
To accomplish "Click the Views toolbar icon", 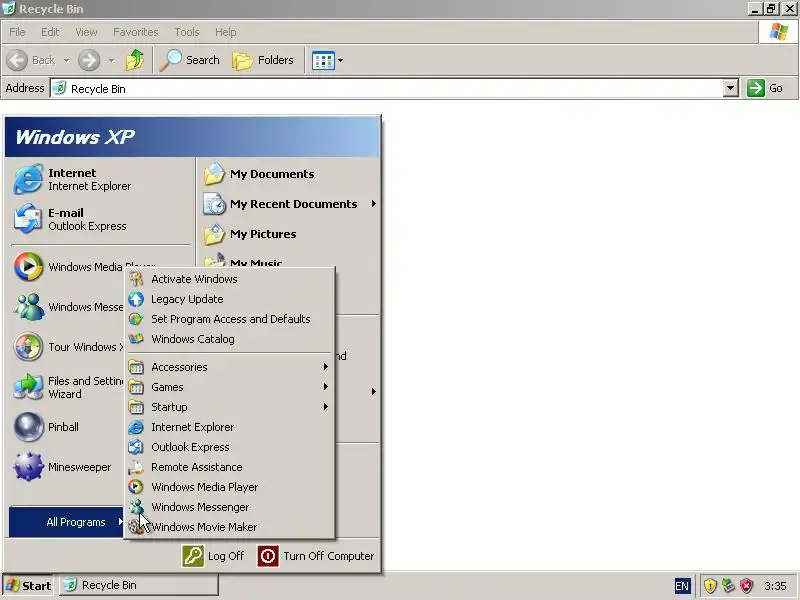I will [x=323, y=60].
